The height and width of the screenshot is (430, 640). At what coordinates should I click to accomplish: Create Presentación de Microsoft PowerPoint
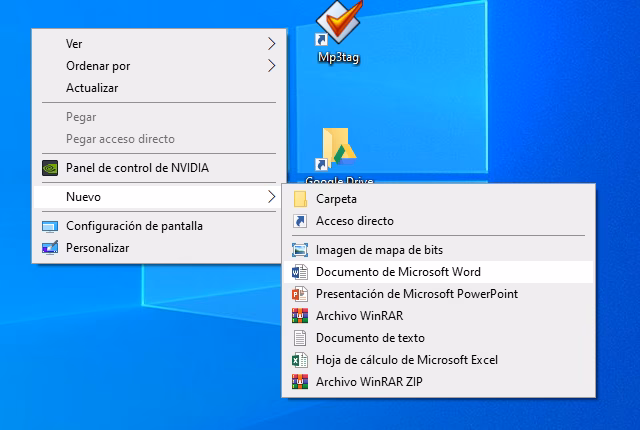438,294
